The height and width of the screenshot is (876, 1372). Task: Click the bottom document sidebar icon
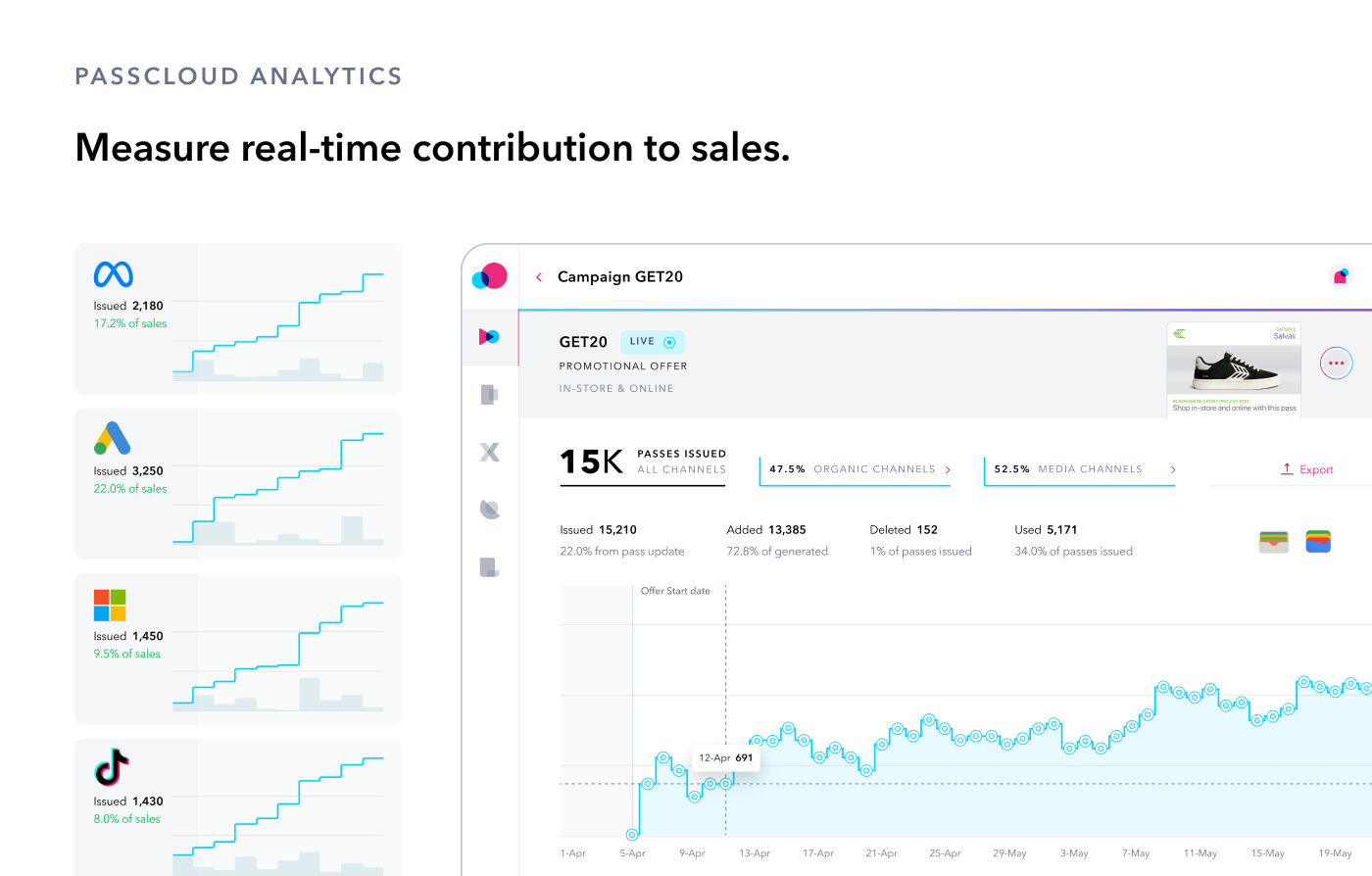(490, 566)
